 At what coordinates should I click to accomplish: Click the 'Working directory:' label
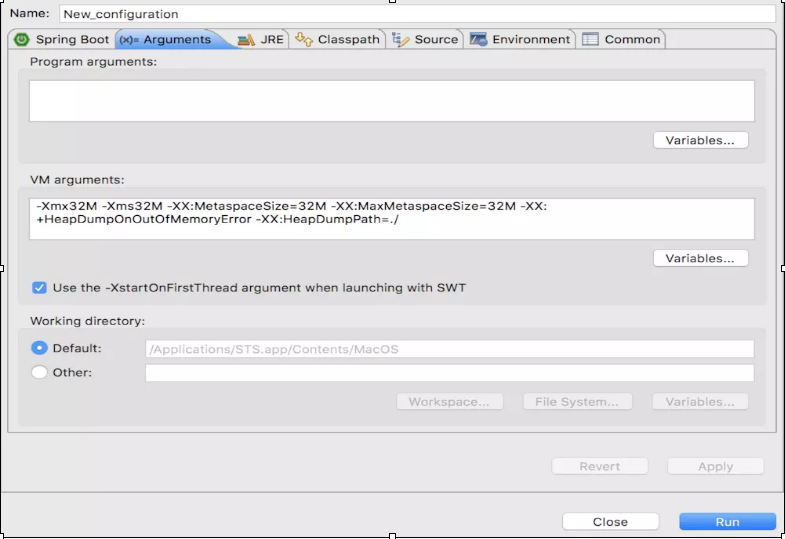tap(88, 321)
